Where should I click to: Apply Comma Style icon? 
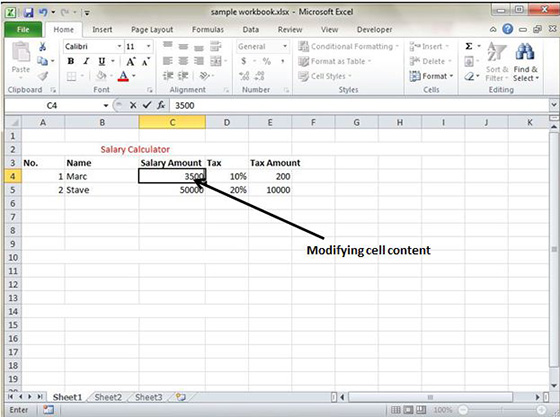point(282,61)
